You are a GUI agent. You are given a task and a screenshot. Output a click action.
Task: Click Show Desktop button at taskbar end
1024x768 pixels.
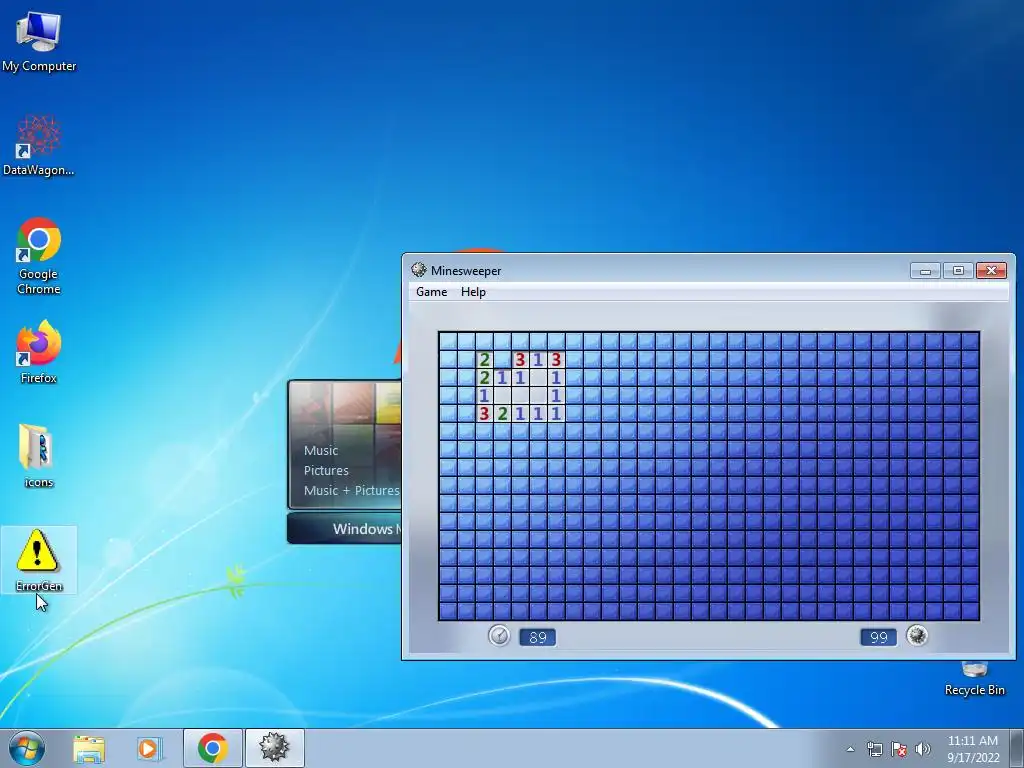[x=1017, y=748]
